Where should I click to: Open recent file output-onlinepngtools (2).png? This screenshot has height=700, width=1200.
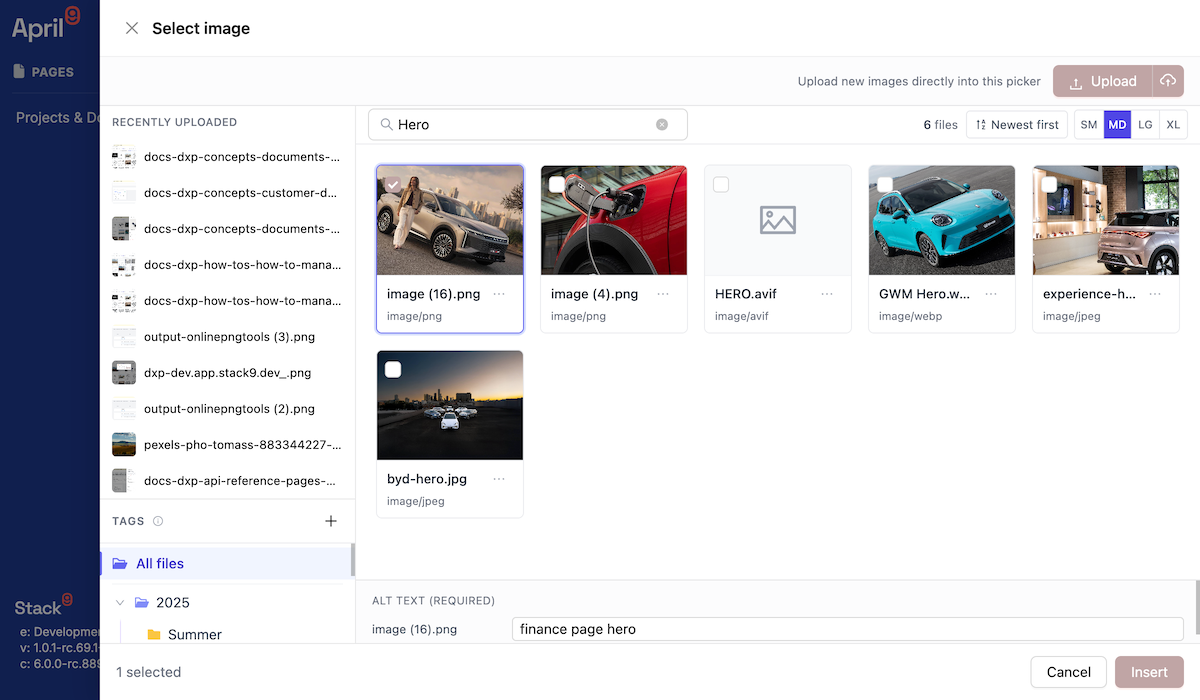[x=229, y=409]
